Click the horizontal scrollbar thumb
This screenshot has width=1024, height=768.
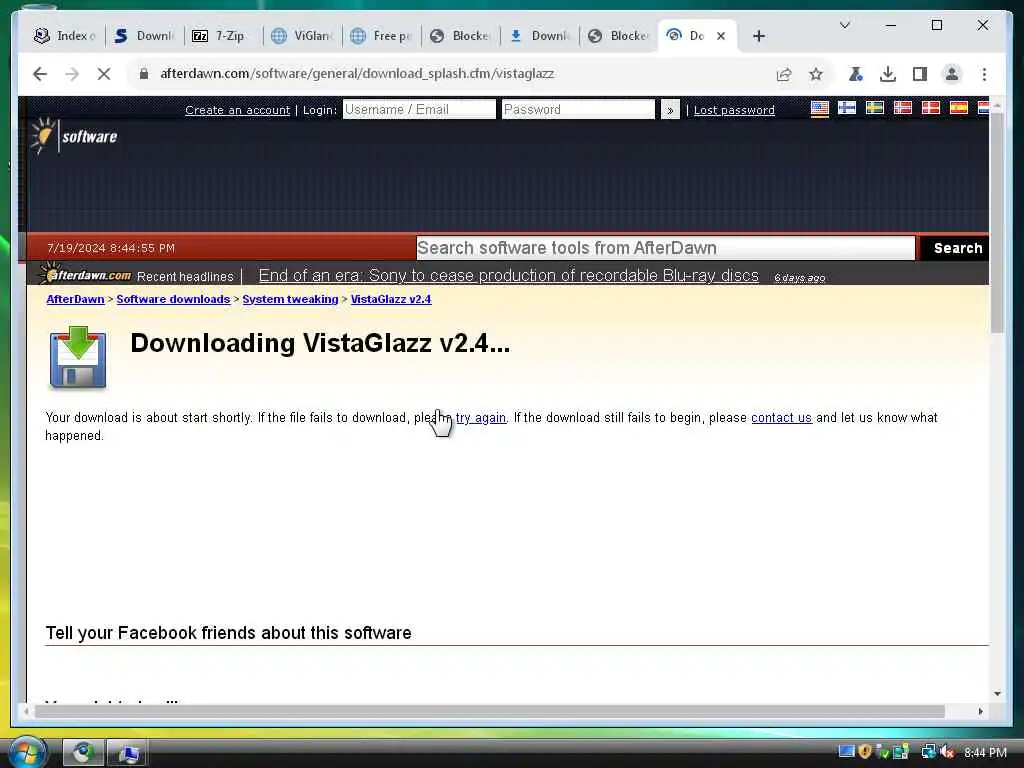[490, 711]
